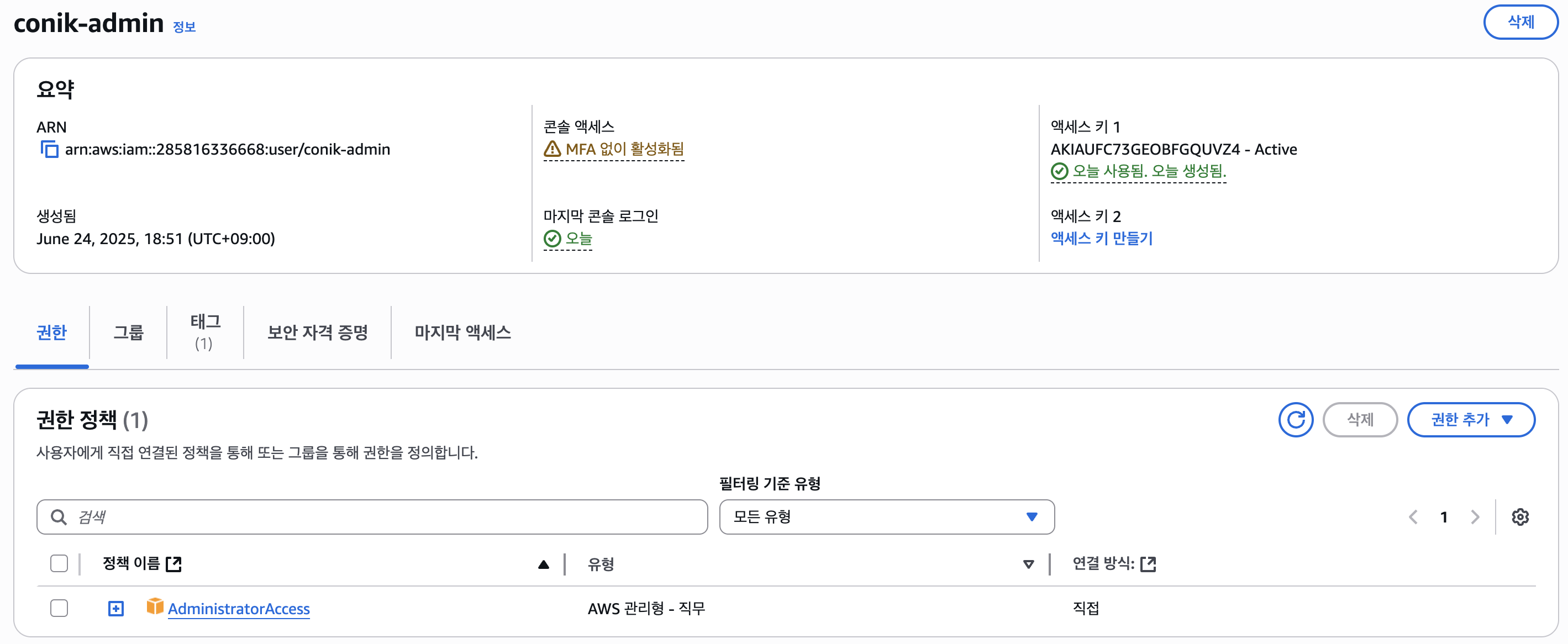Expand the AdministratorAccess policy row
This screenshot has height=644, width=1568.
[x=115, y=608]
